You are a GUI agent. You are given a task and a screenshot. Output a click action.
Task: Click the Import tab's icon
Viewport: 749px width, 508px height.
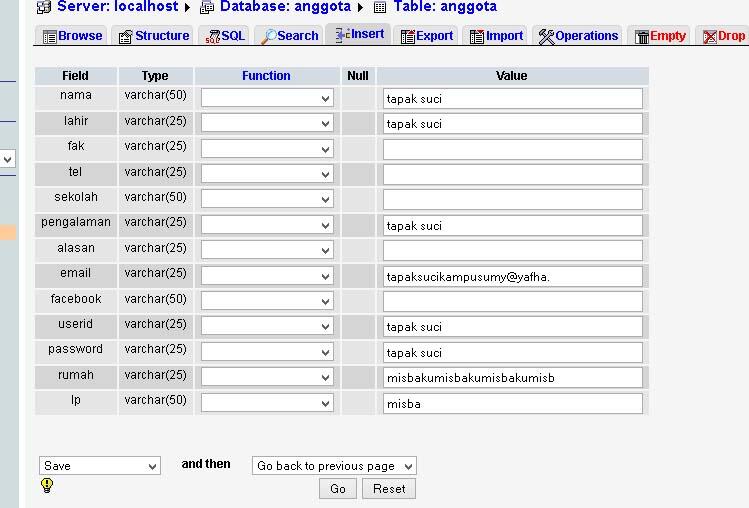477,37
